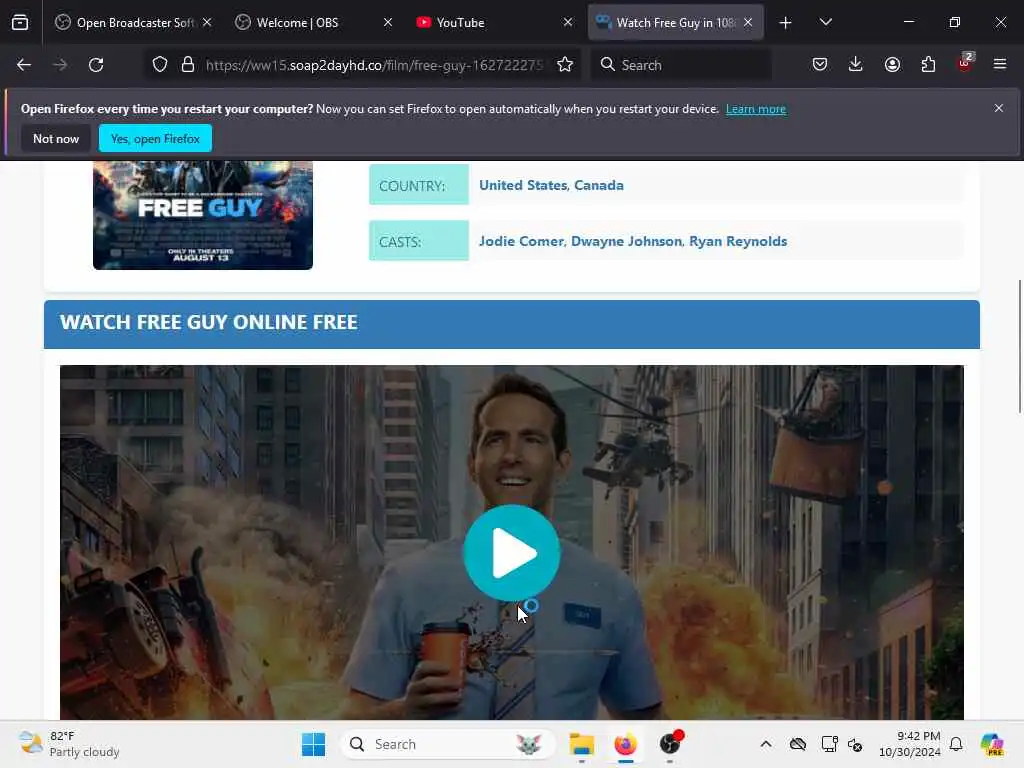
Task: Open the weather widget showing 82°F
Action: tap(69, 744)
